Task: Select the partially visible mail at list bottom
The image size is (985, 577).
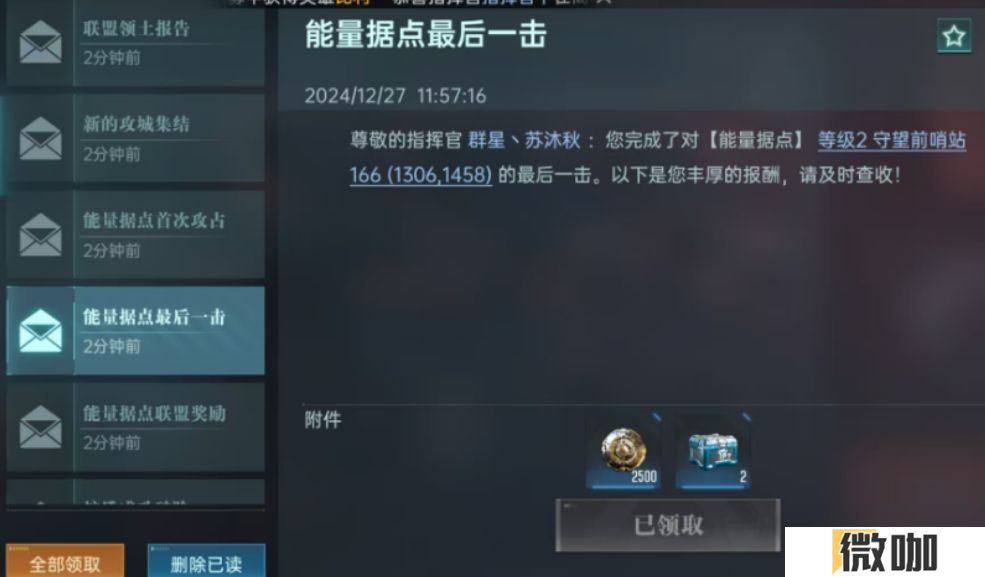Action: [x=136, y=493]
